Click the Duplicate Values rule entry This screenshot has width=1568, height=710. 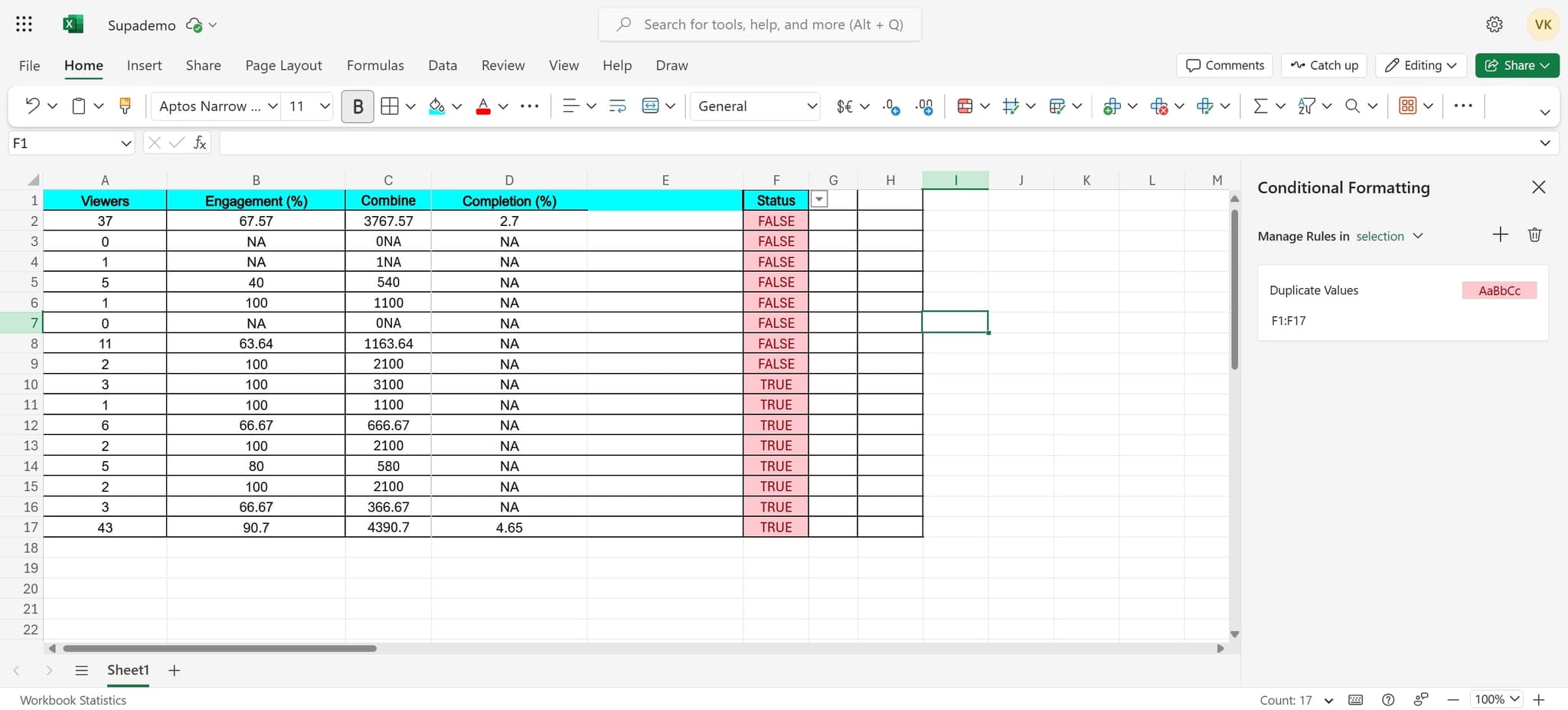point(1314,290)
